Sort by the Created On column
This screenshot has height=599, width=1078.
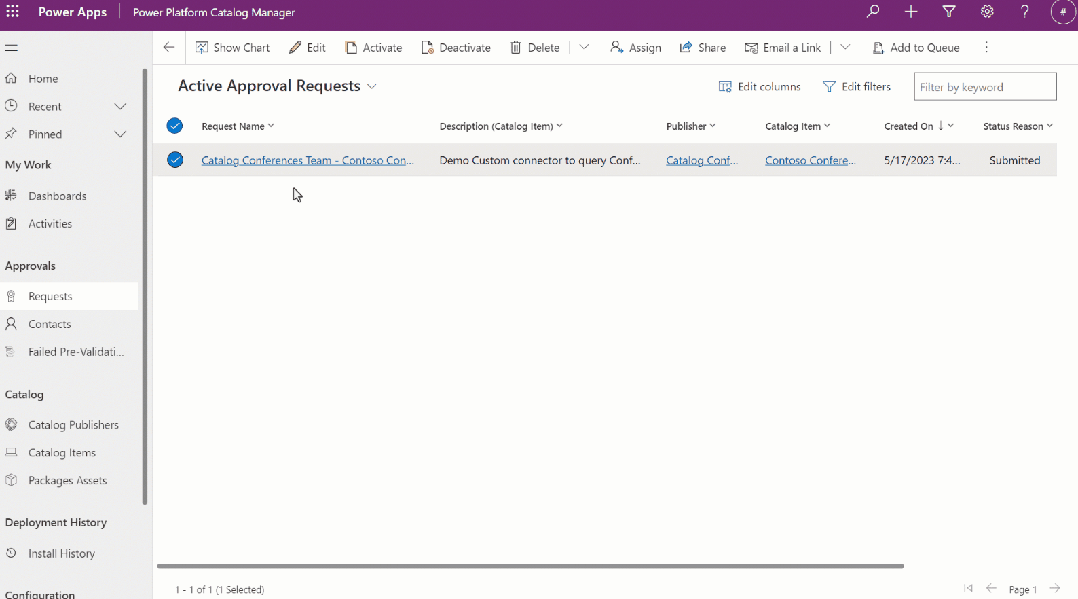coord(918,127)
